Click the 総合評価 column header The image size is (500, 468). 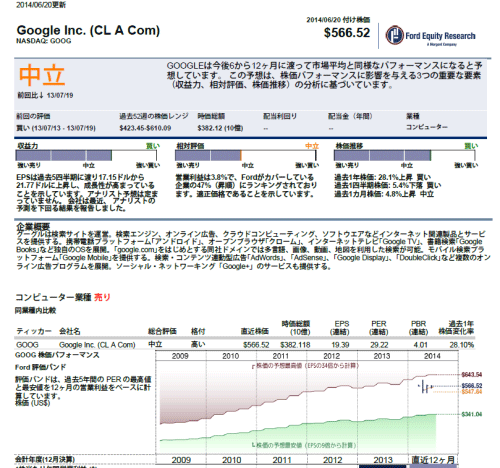[162, 331]
